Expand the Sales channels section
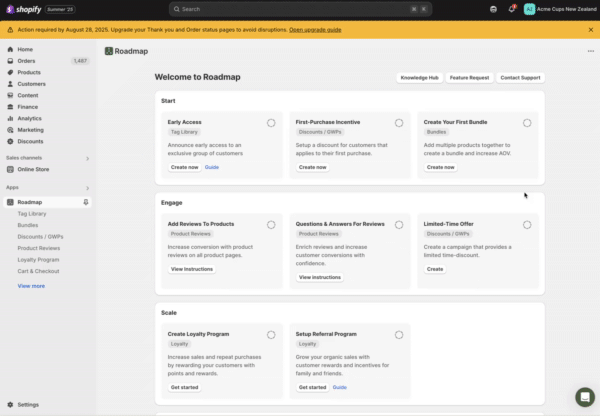This screenshot has height=416, width=600. (87, 158)
